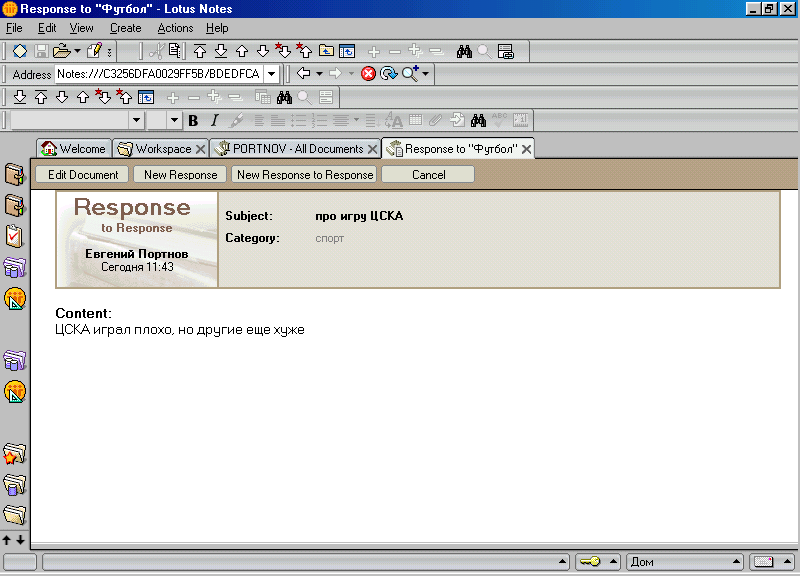Open the View menu

tap(81, 28)
